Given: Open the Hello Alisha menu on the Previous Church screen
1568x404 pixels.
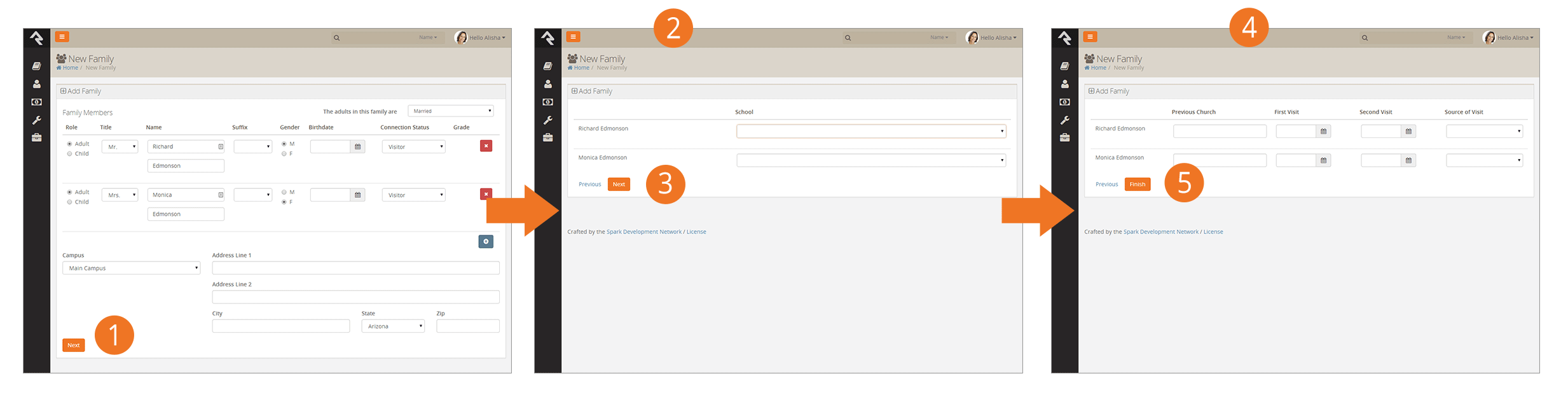Looking at the screenshot, I should (x=1508, y=38).
